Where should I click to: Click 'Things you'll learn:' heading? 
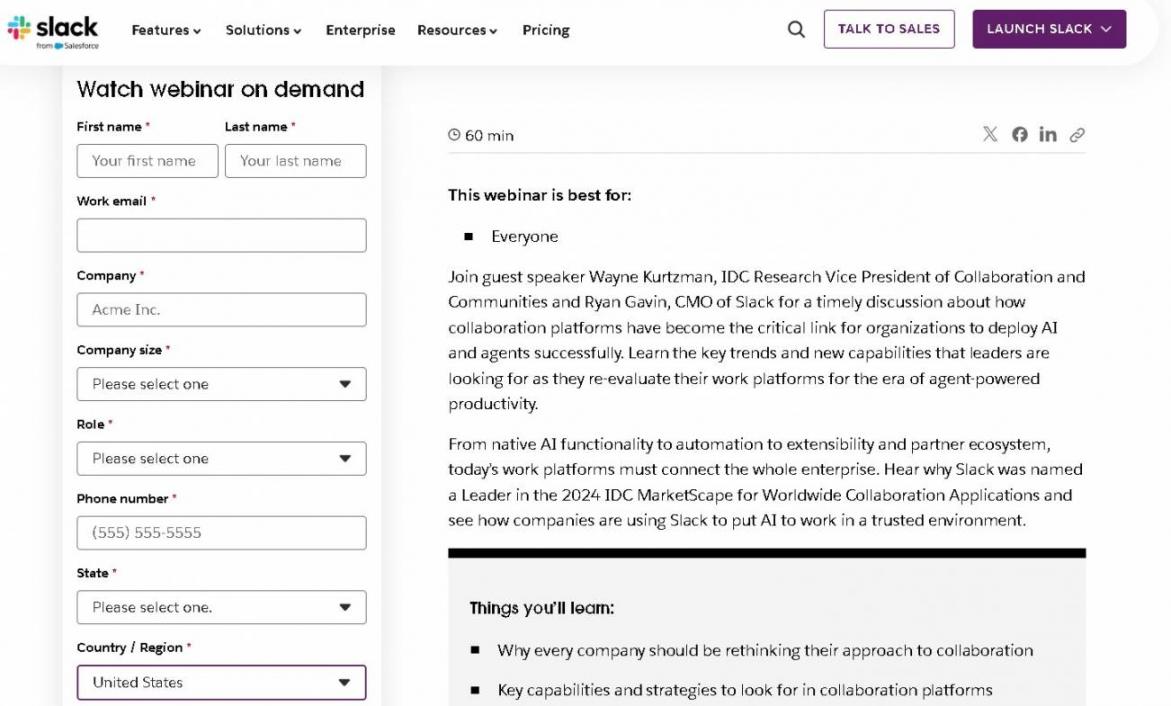[541, 608]
